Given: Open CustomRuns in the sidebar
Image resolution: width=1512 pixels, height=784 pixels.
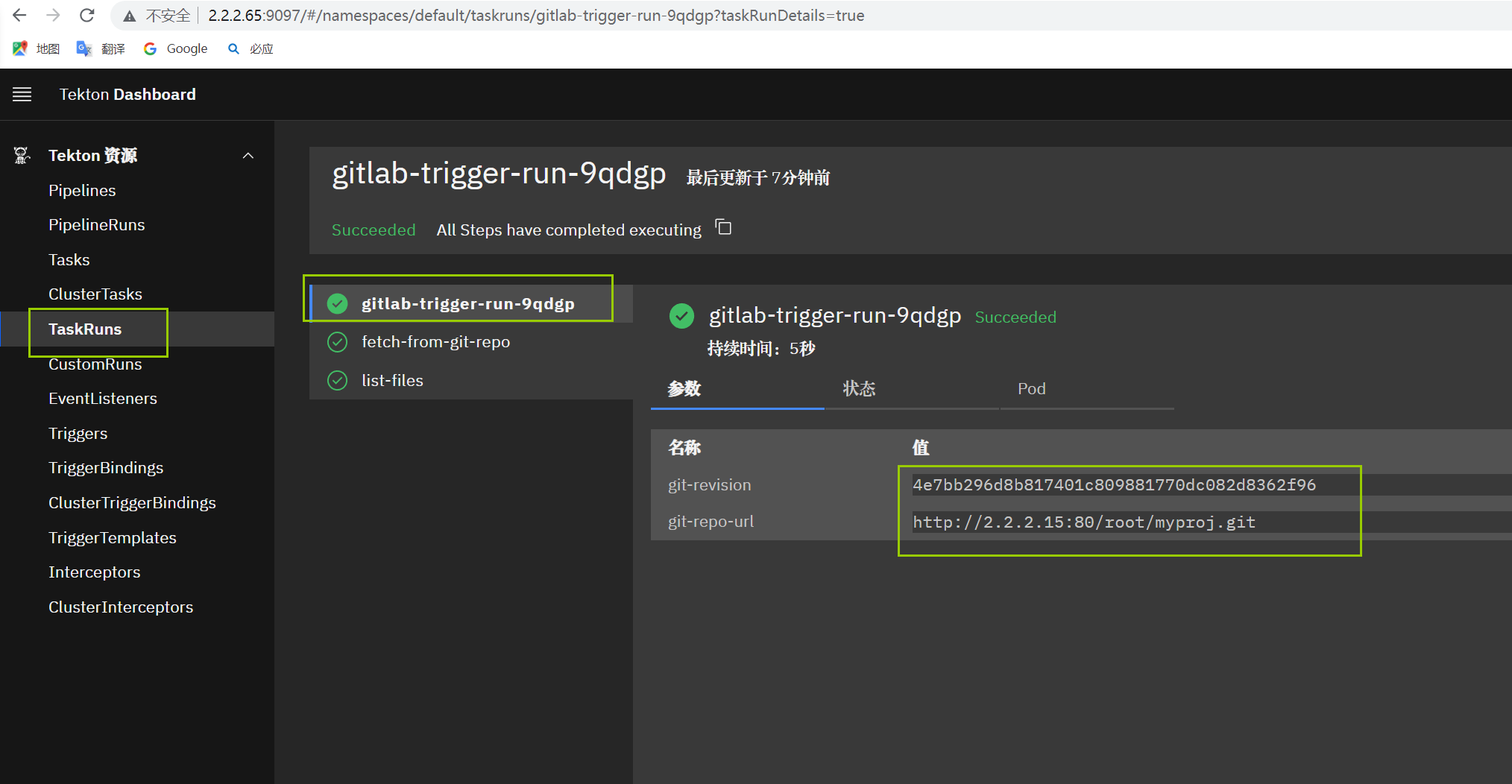Looking at the screenshot, I should [x=95, y=364].
